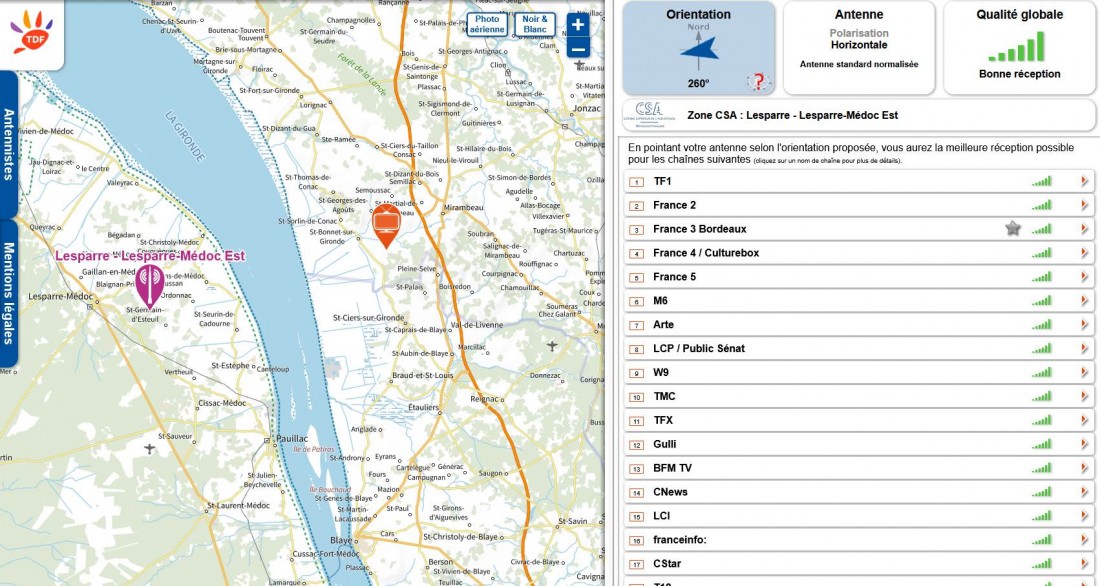Expand France 2 details arrow

tap(1084, 205)
